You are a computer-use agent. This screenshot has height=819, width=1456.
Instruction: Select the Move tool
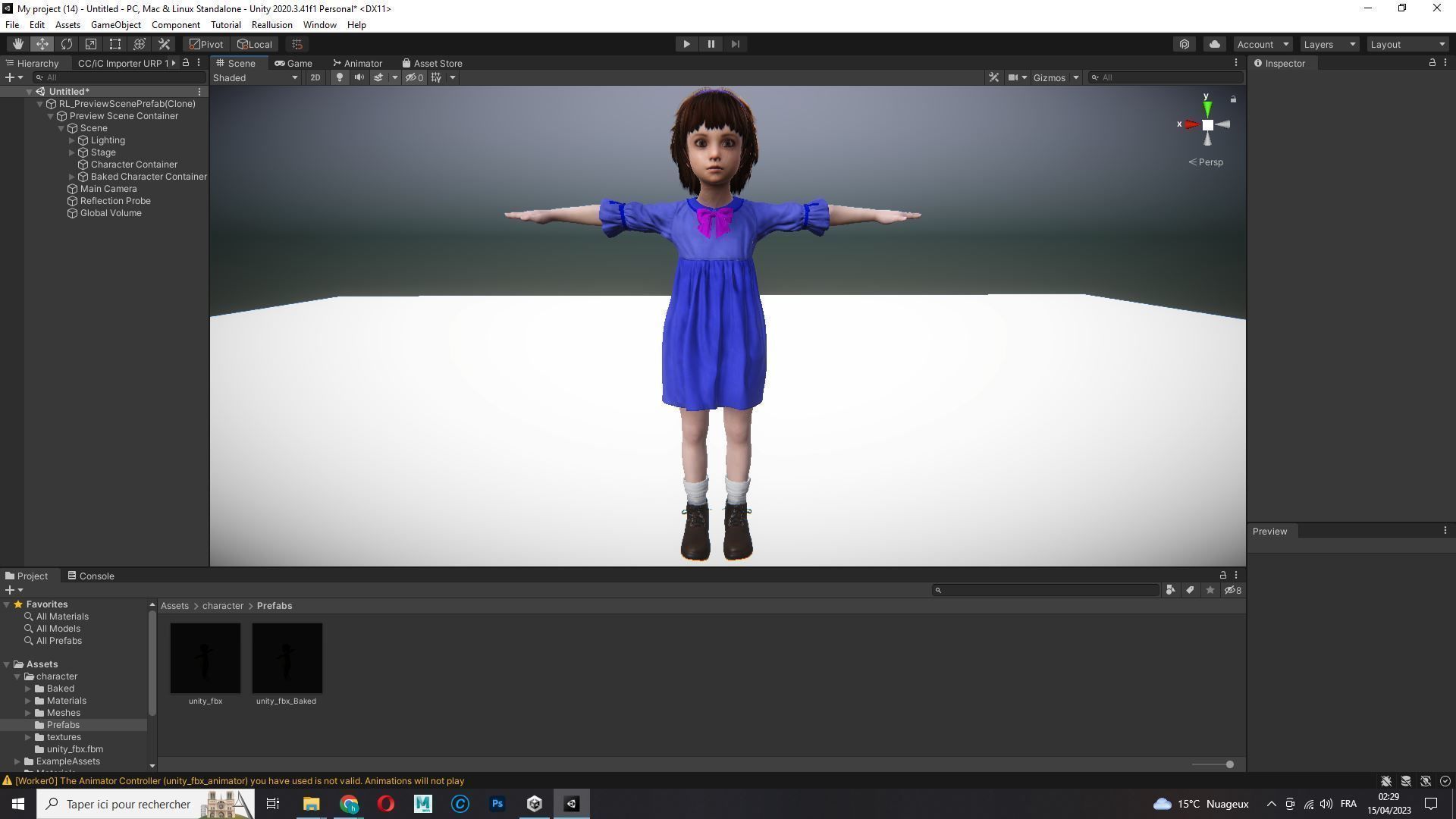(x=42, y=44)
